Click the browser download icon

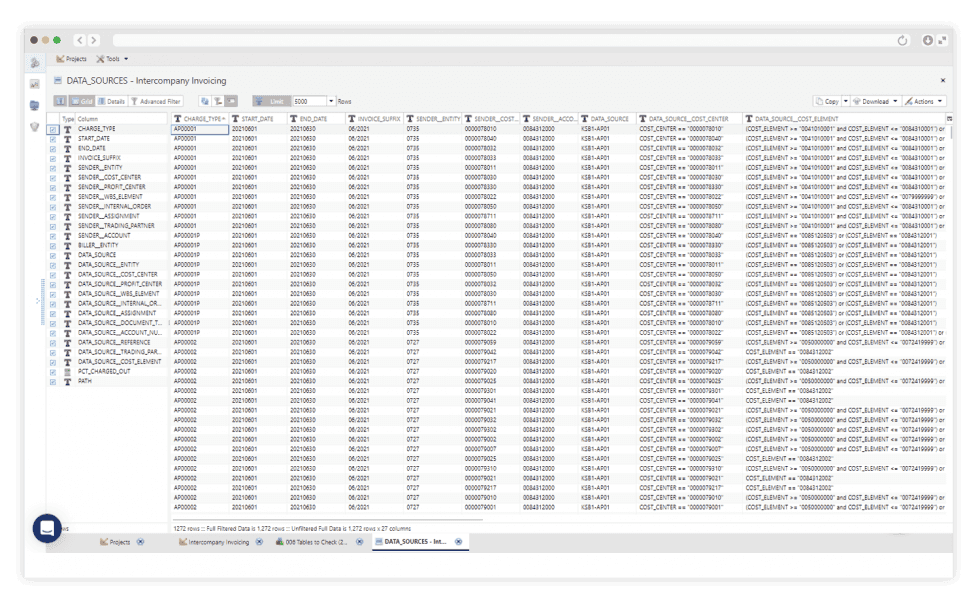[928, 40]
